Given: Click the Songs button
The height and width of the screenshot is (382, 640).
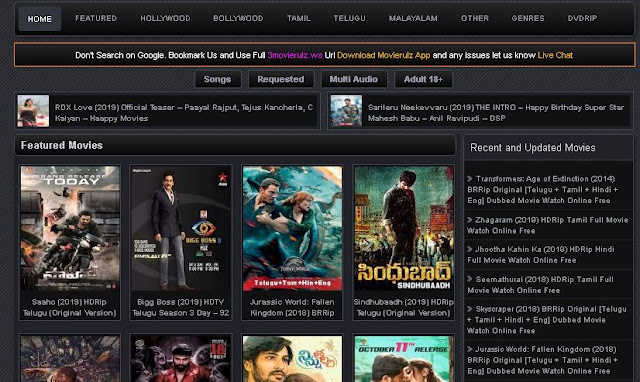Looking at the screenshot, I should [x=218, y=79].
